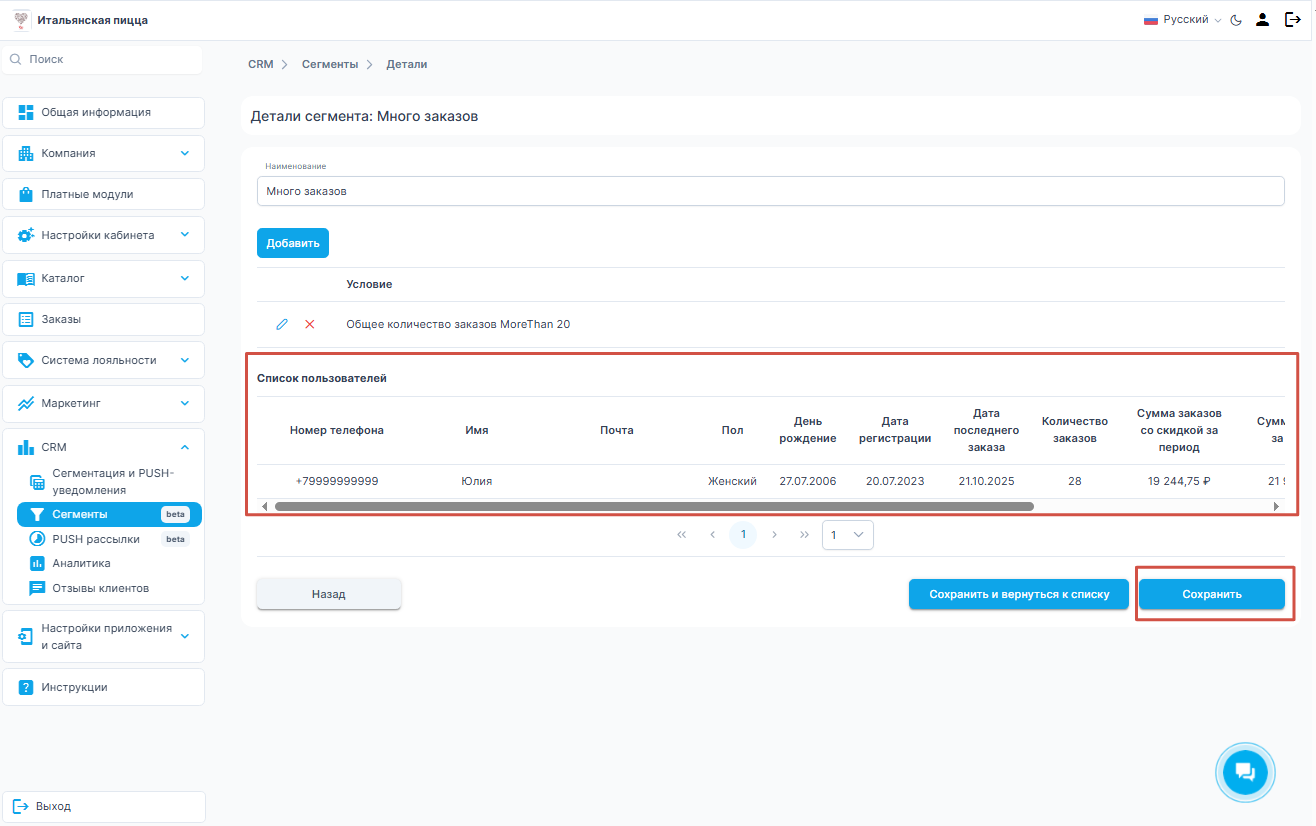Open Отзывы клиентов menu item
The height and width of the screenshot is (826, 1316).
tap(100, 588)
